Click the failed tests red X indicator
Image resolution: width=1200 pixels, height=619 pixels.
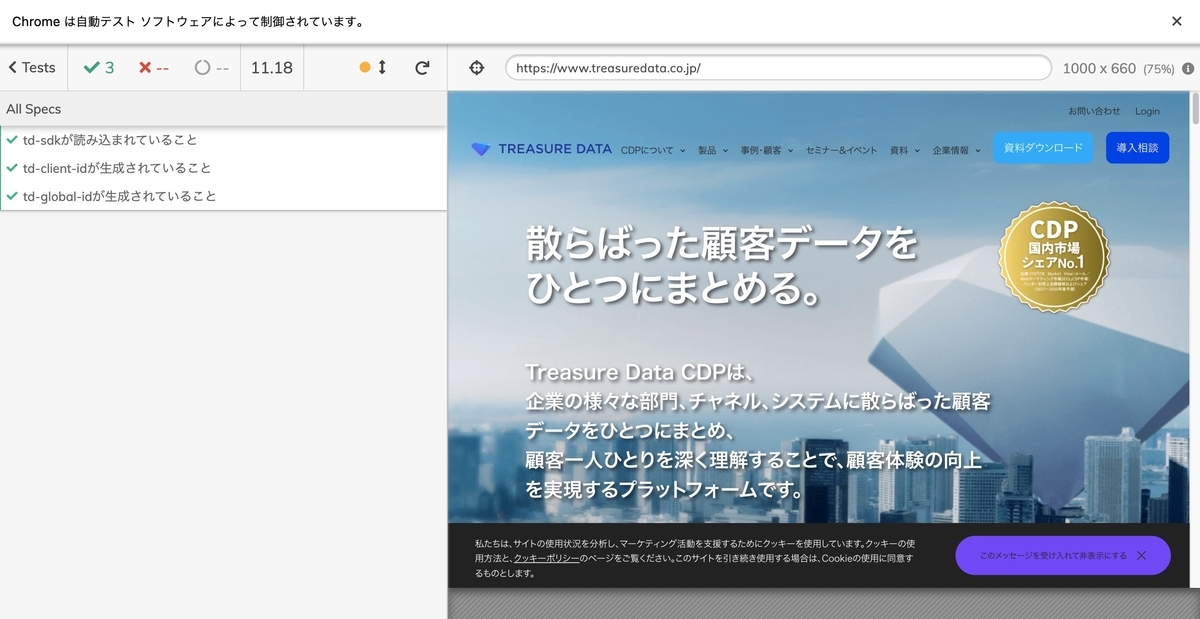point(153,68)
